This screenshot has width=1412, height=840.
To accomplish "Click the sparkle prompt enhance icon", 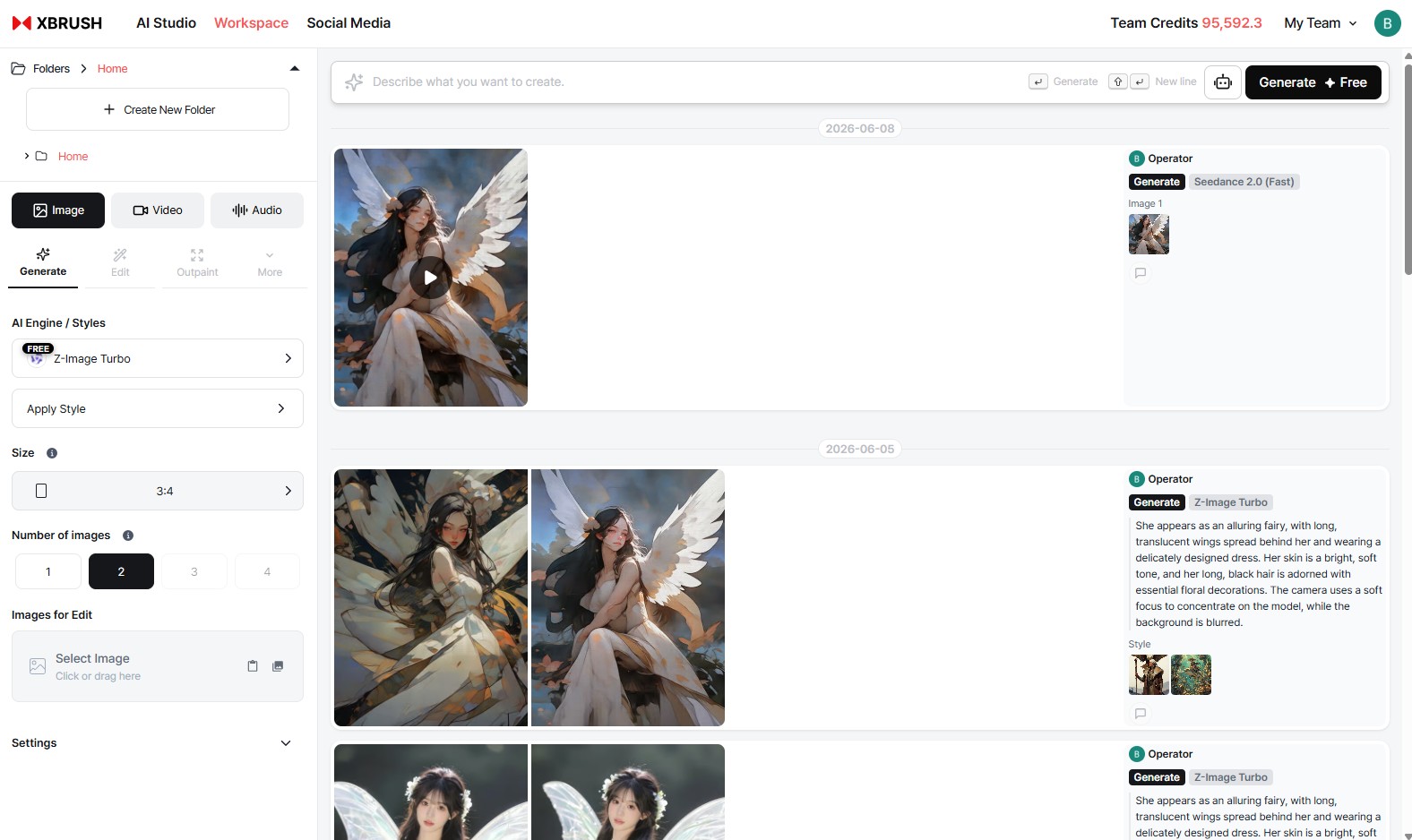I will click(x=354, y=82).
